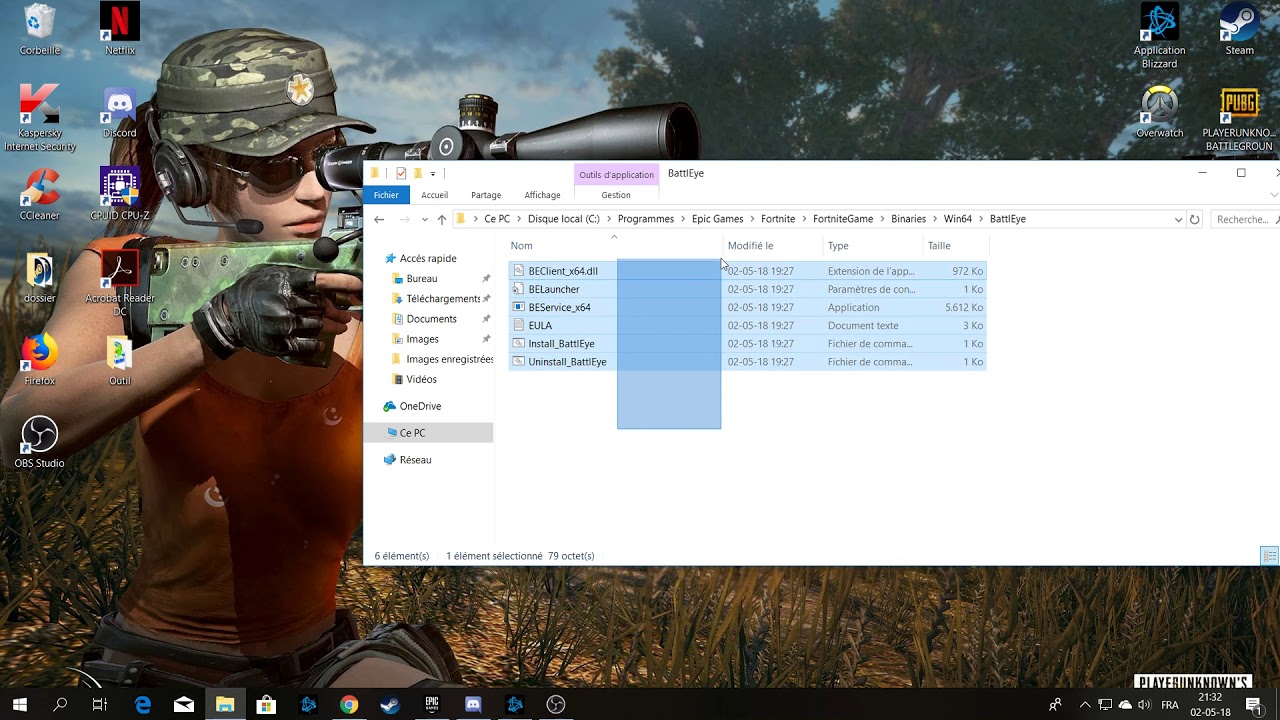The image size is (1280, 720).
Task: Click the Outil desktop icon
Action: 120,361
